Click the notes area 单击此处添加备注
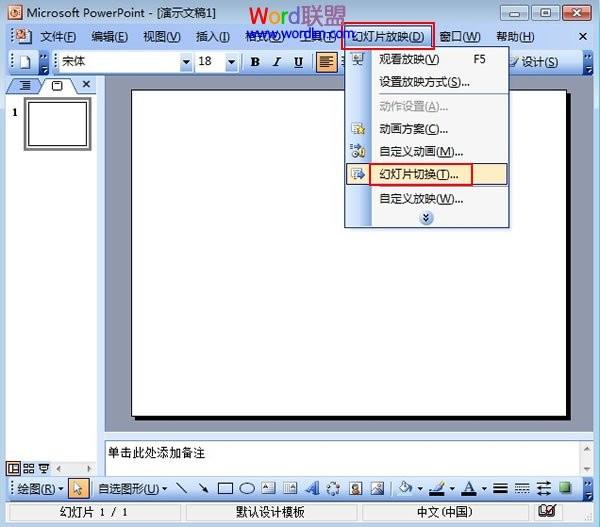The height and width of the screenshot is (527, 600). pos(343,457)
